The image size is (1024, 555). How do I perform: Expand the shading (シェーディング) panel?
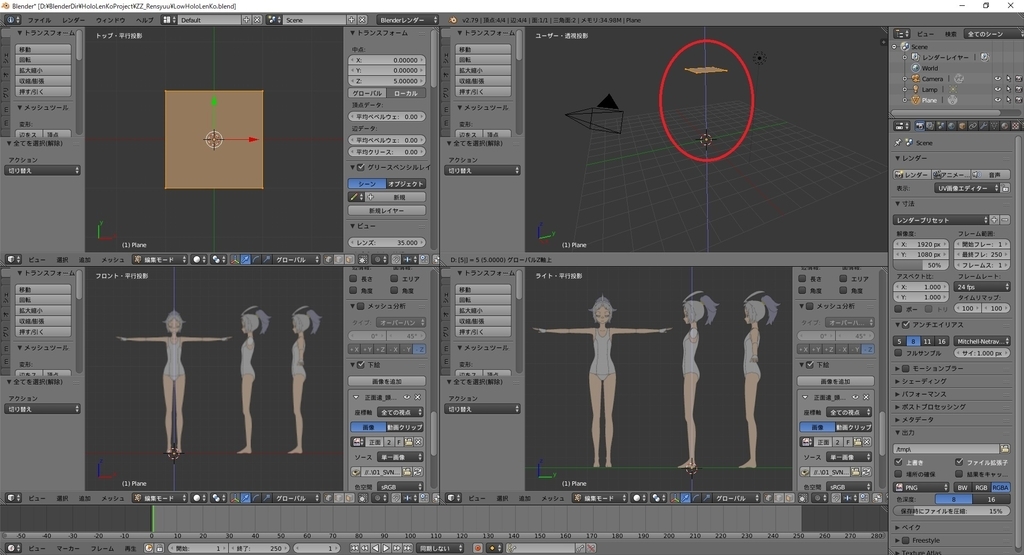924,381
